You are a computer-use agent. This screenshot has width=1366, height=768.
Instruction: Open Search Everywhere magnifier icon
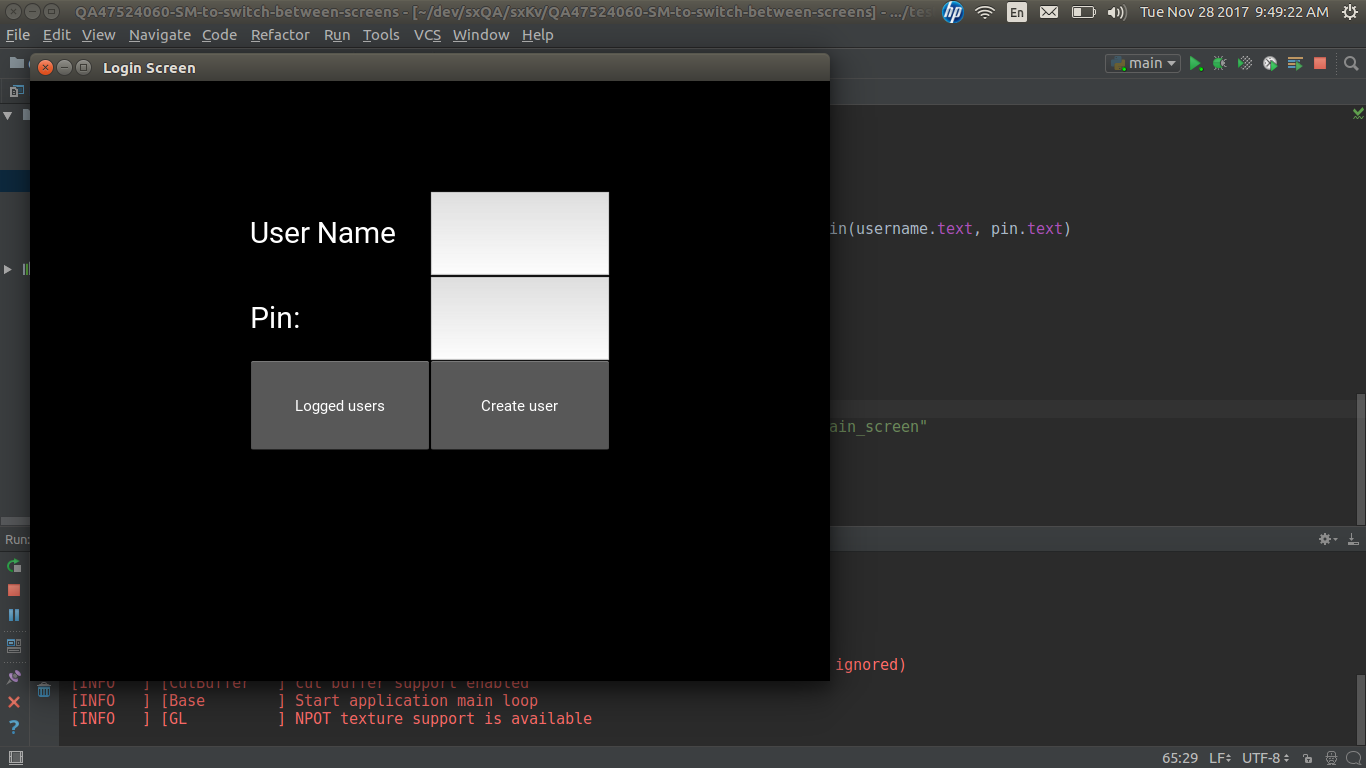1351,63
